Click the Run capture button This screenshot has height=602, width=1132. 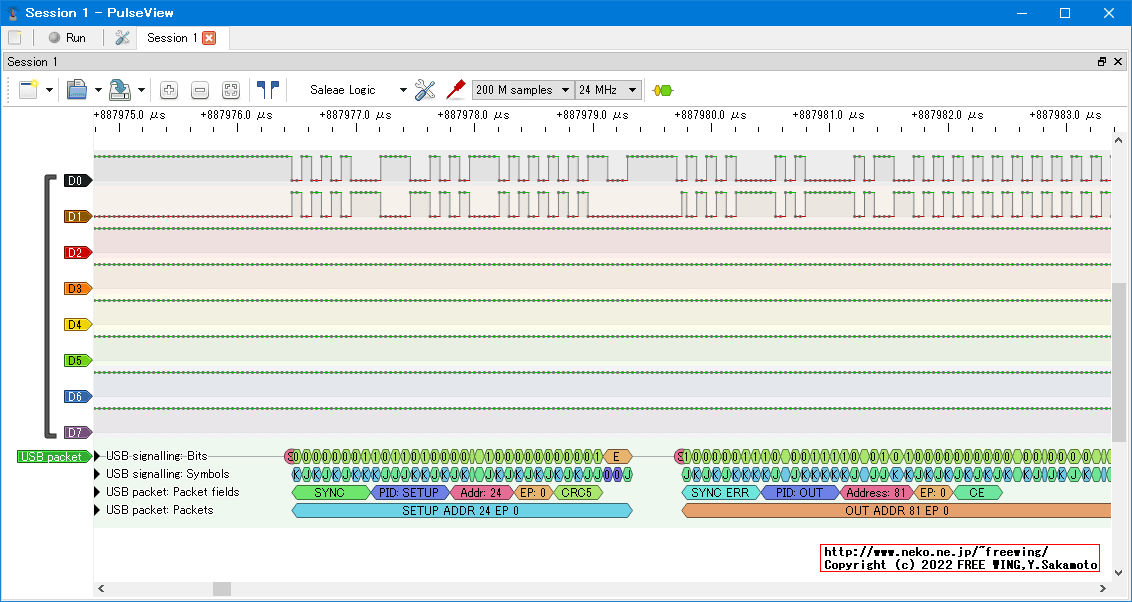click(x=67, y=38)
